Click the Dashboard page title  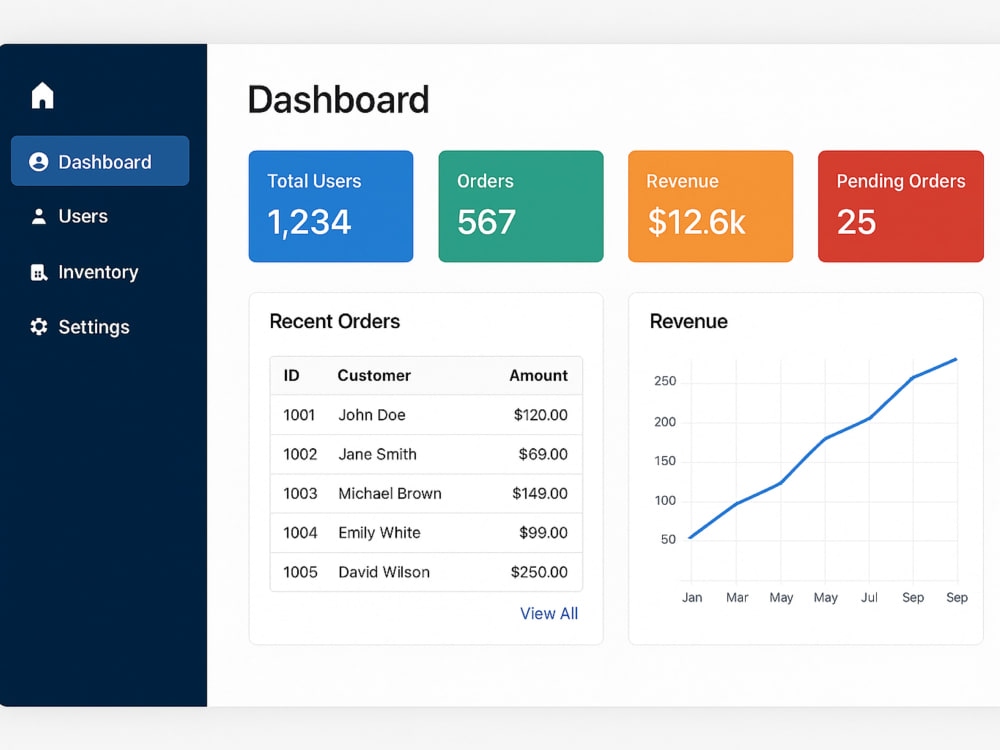(339, 100)
